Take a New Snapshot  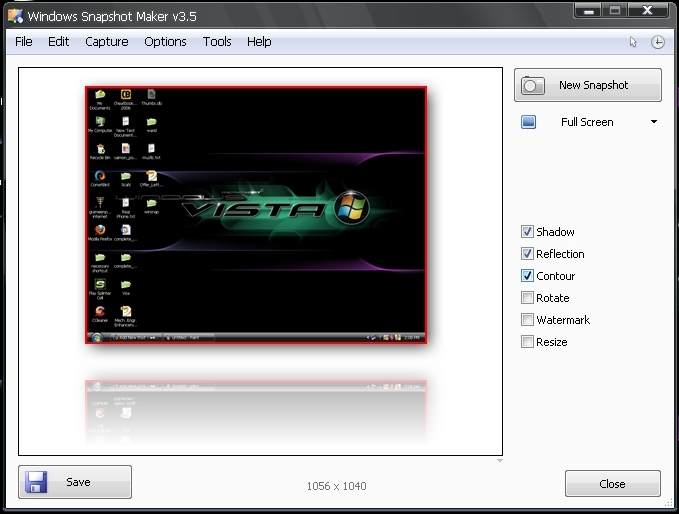[588, 85]
